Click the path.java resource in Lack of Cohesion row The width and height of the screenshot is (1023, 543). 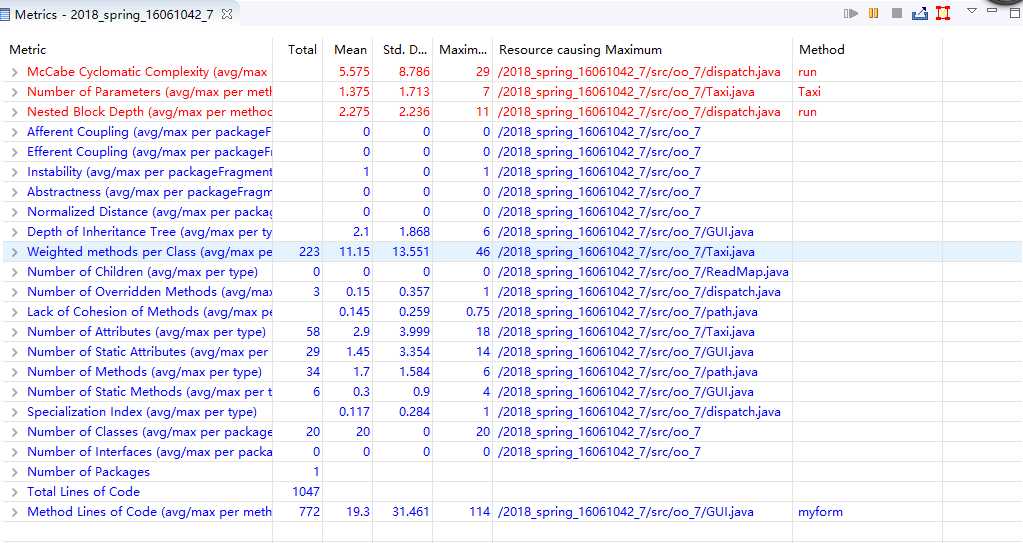[628, 312]
